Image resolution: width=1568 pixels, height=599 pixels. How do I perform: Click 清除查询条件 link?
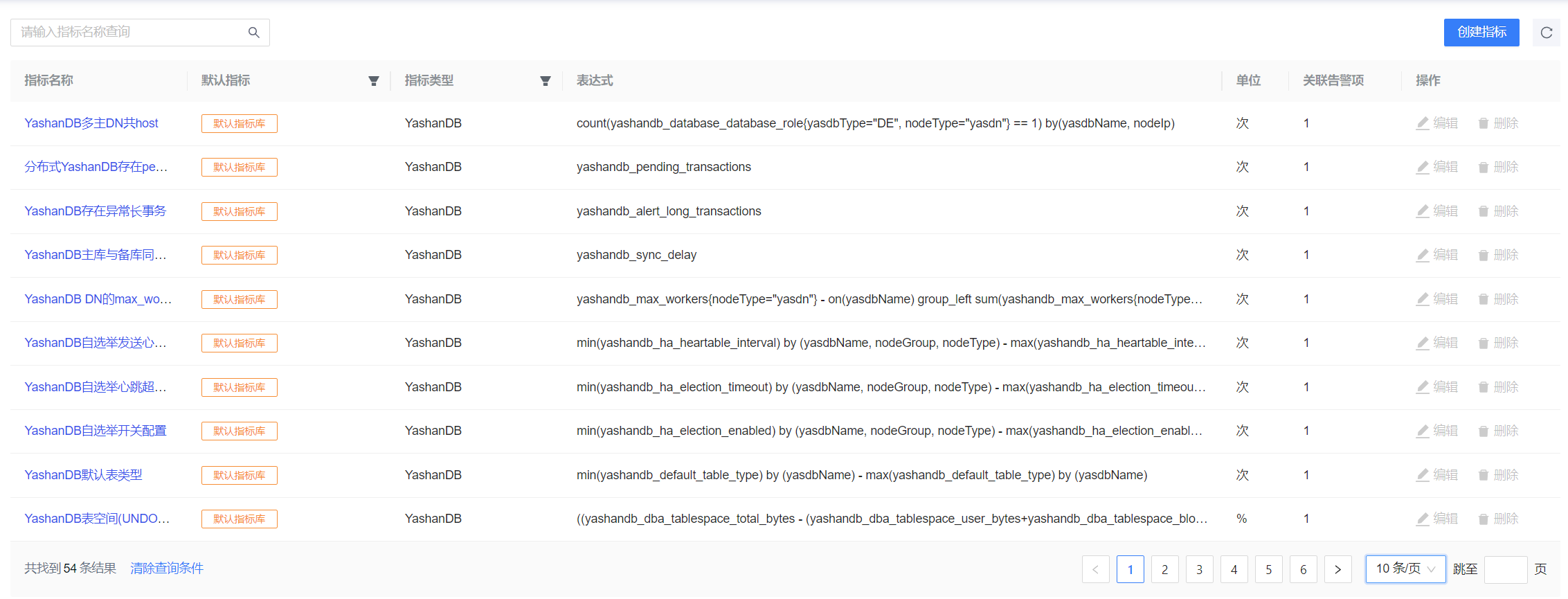(x=167, y=569)
